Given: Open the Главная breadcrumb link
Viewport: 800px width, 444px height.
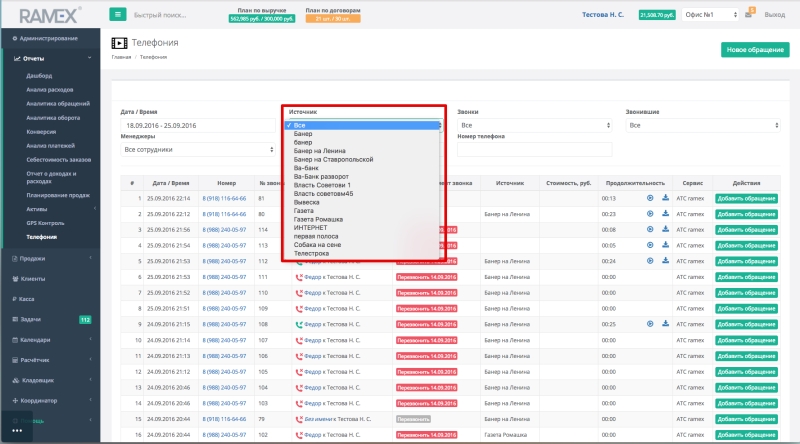Looking at the screenshot, I should pos(121,57).
